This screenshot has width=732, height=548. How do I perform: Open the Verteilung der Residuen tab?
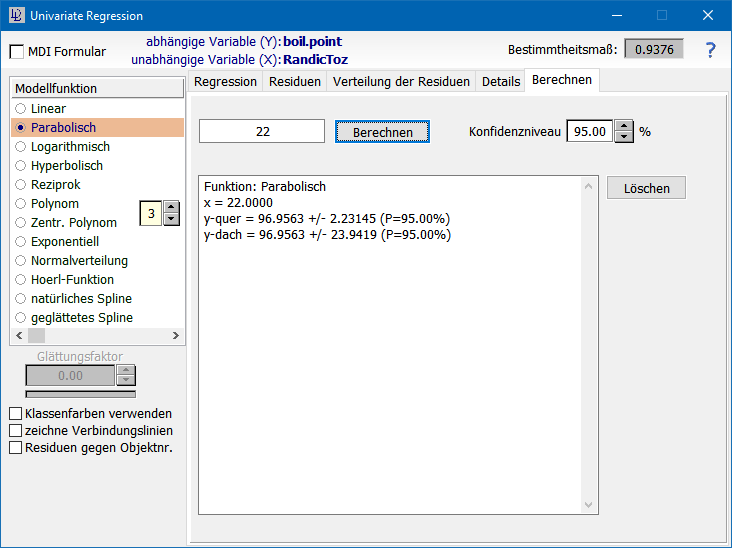(x=401, y=82)
